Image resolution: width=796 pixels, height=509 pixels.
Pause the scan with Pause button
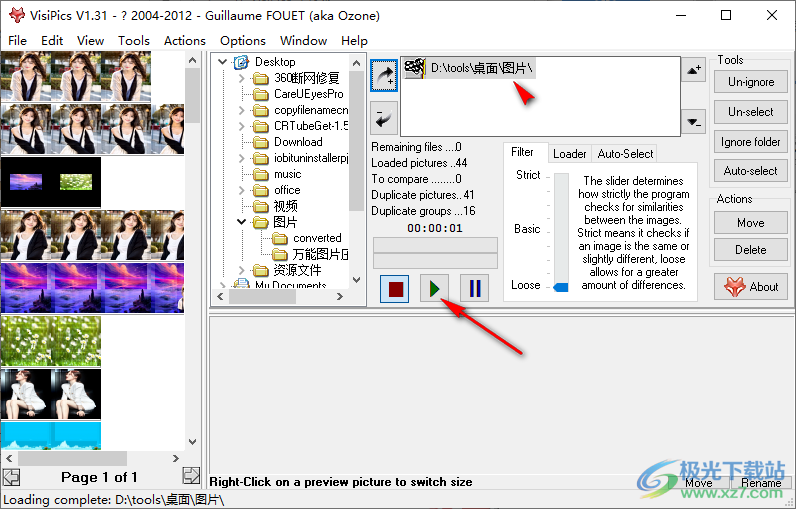coord(475,289)
